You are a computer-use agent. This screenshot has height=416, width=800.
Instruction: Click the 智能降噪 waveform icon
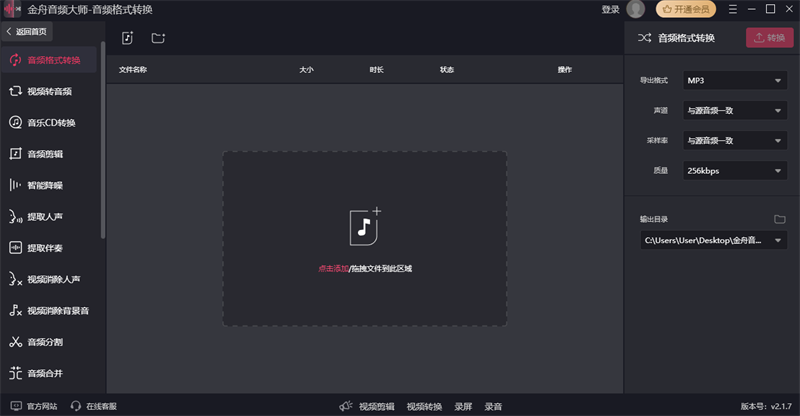15,185
